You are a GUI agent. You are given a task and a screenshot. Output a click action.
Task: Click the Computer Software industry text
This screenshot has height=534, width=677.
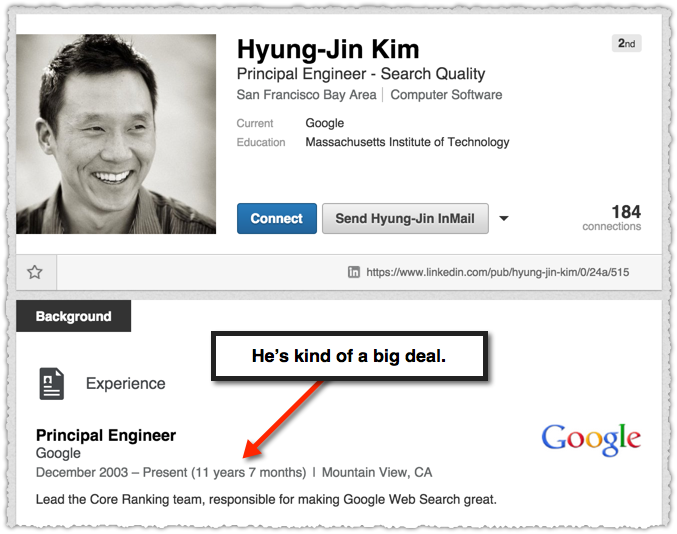point(446,95)
